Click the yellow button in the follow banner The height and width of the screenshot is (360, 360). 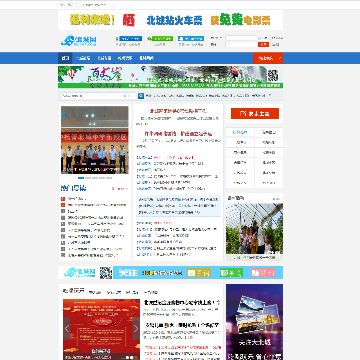[x=199, y=273]
